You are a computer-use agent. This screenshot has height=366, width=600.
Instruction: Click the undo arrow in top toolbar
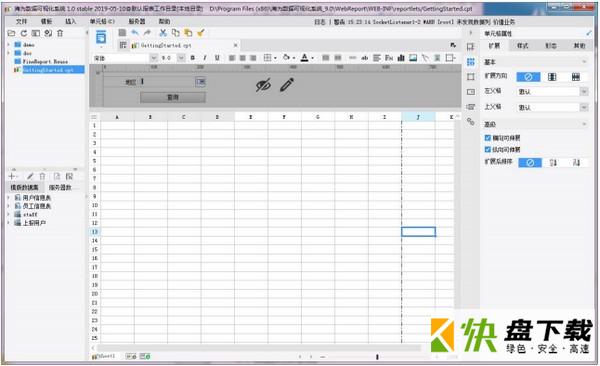coord(135,33)
